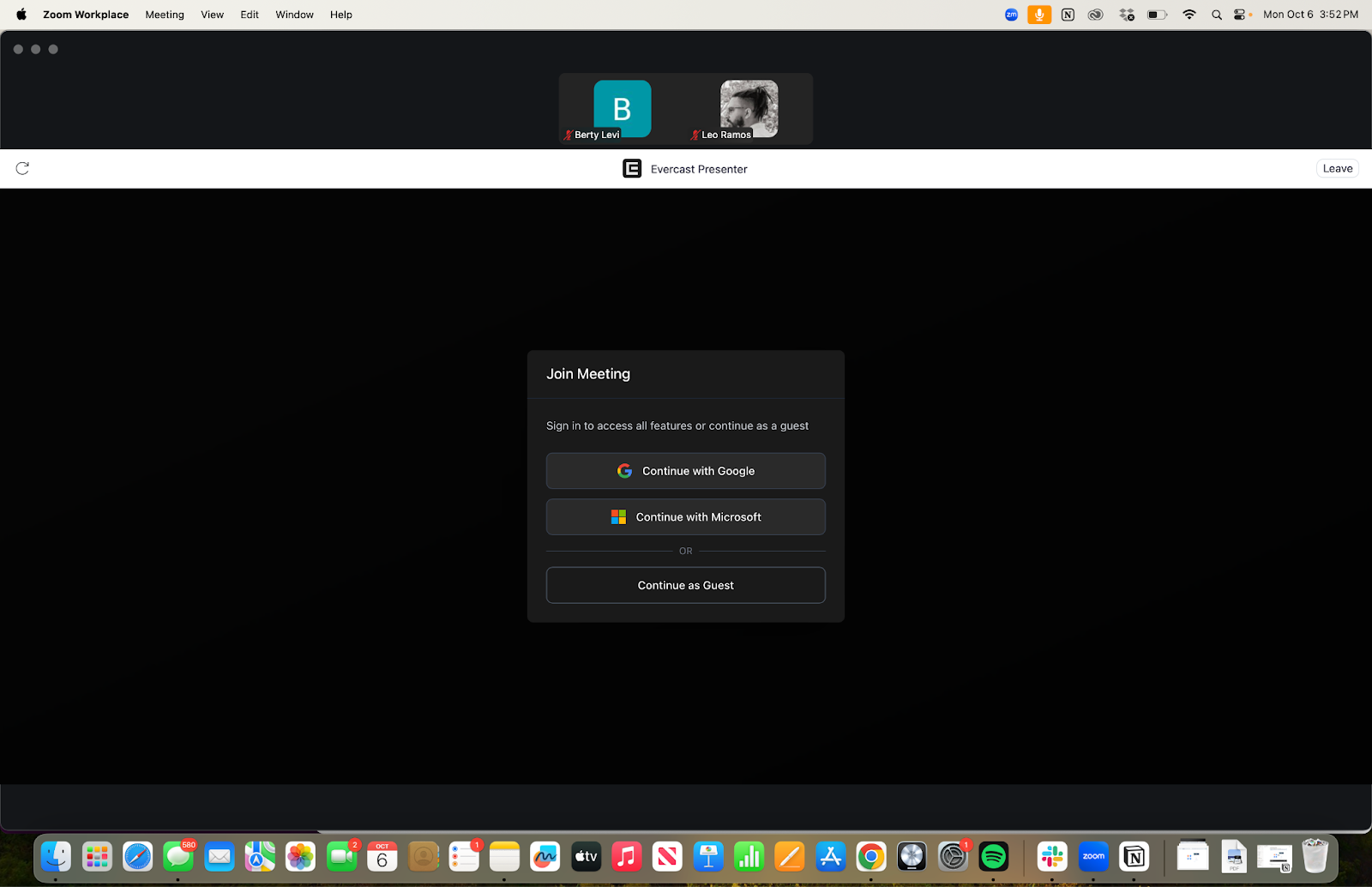This screenshot has height=887, width=1372.
Task: Open Photos from the Dock
Action: click(x=301, y=856)
